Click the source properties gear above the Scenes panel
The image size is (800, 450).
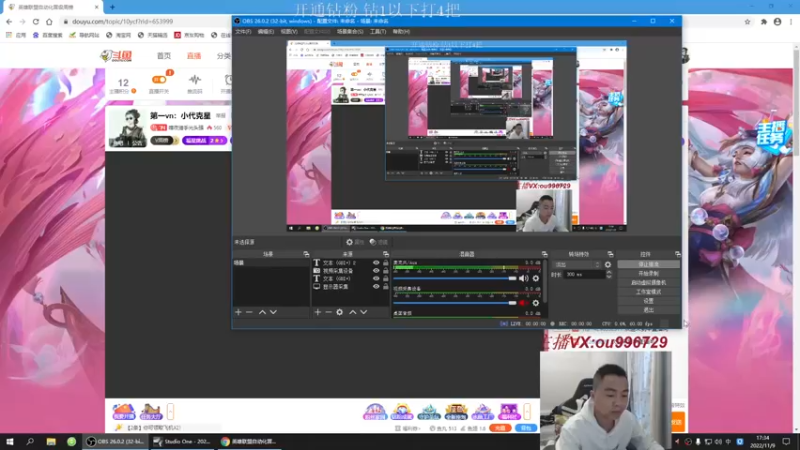click(x=355, y=242)
